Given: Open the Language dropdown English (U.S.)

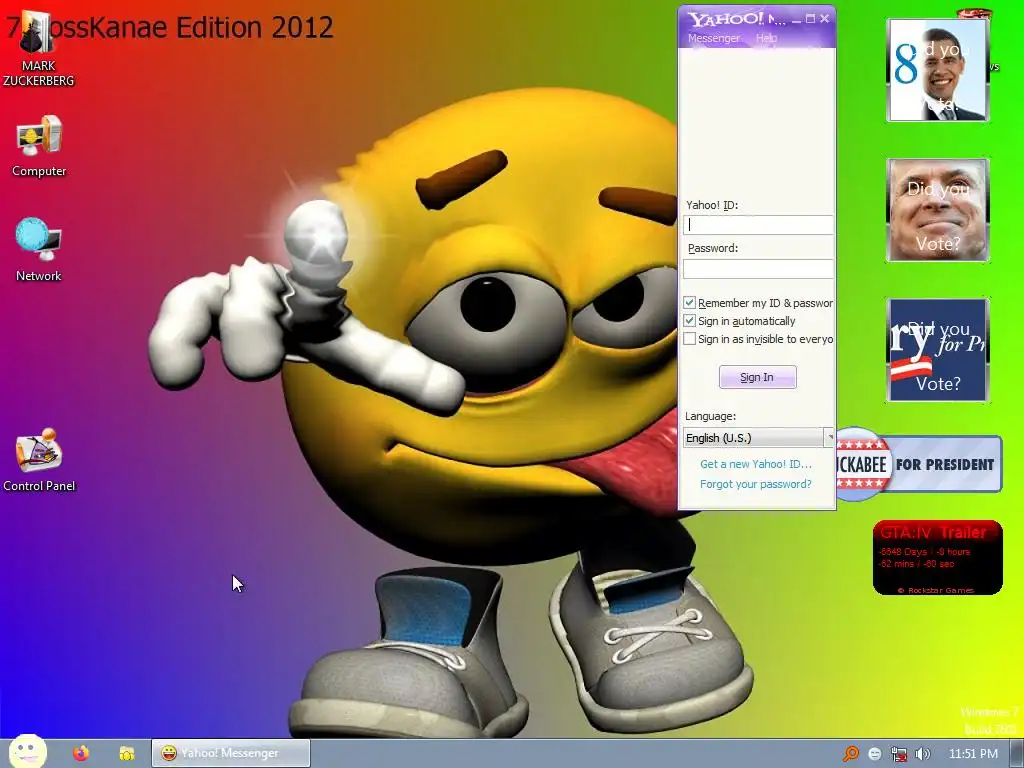Looking at the screenshot, I should tap(758, 438).
